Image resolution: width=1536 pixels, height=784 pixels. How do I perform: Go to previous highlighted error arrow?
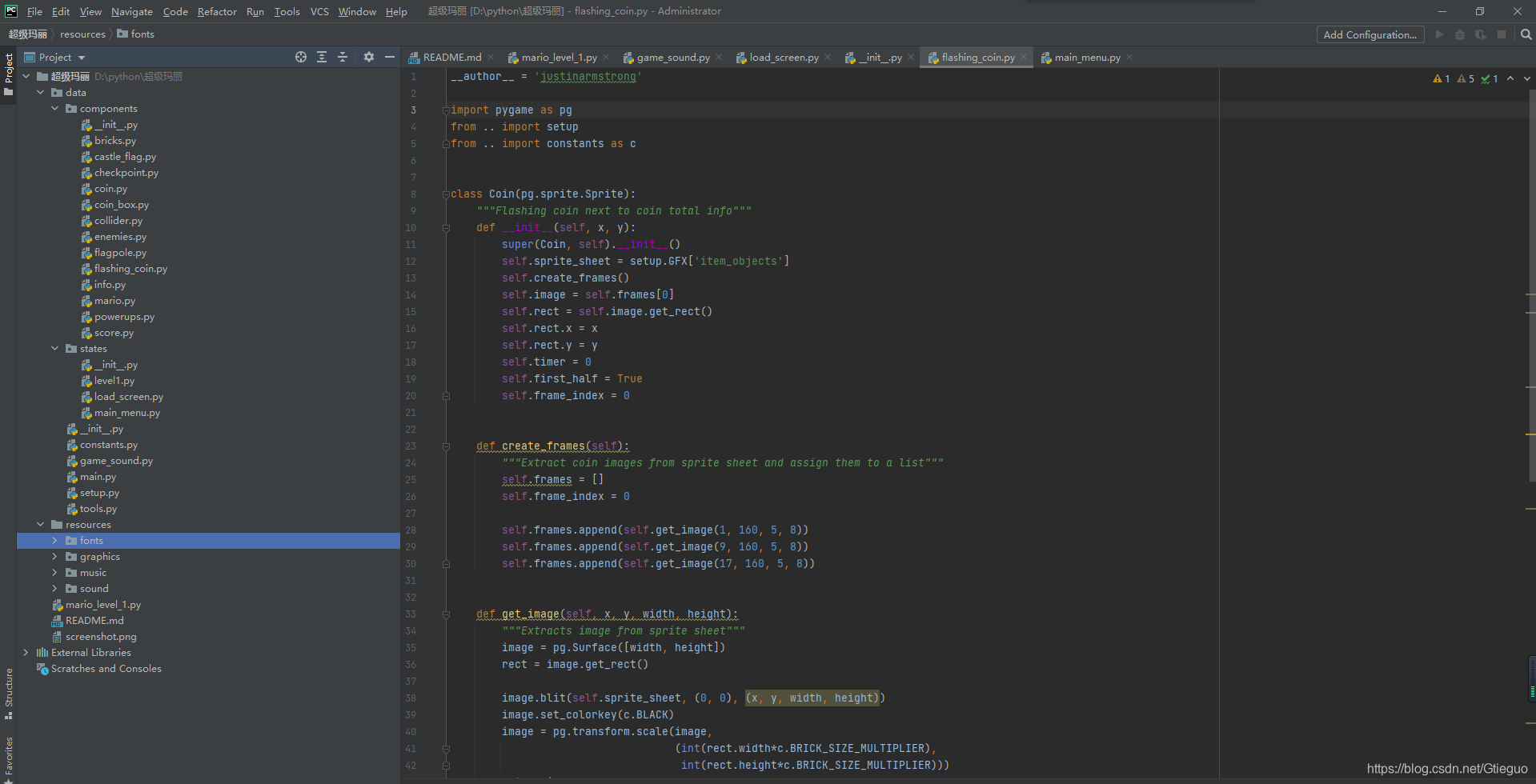(1510, 78)
